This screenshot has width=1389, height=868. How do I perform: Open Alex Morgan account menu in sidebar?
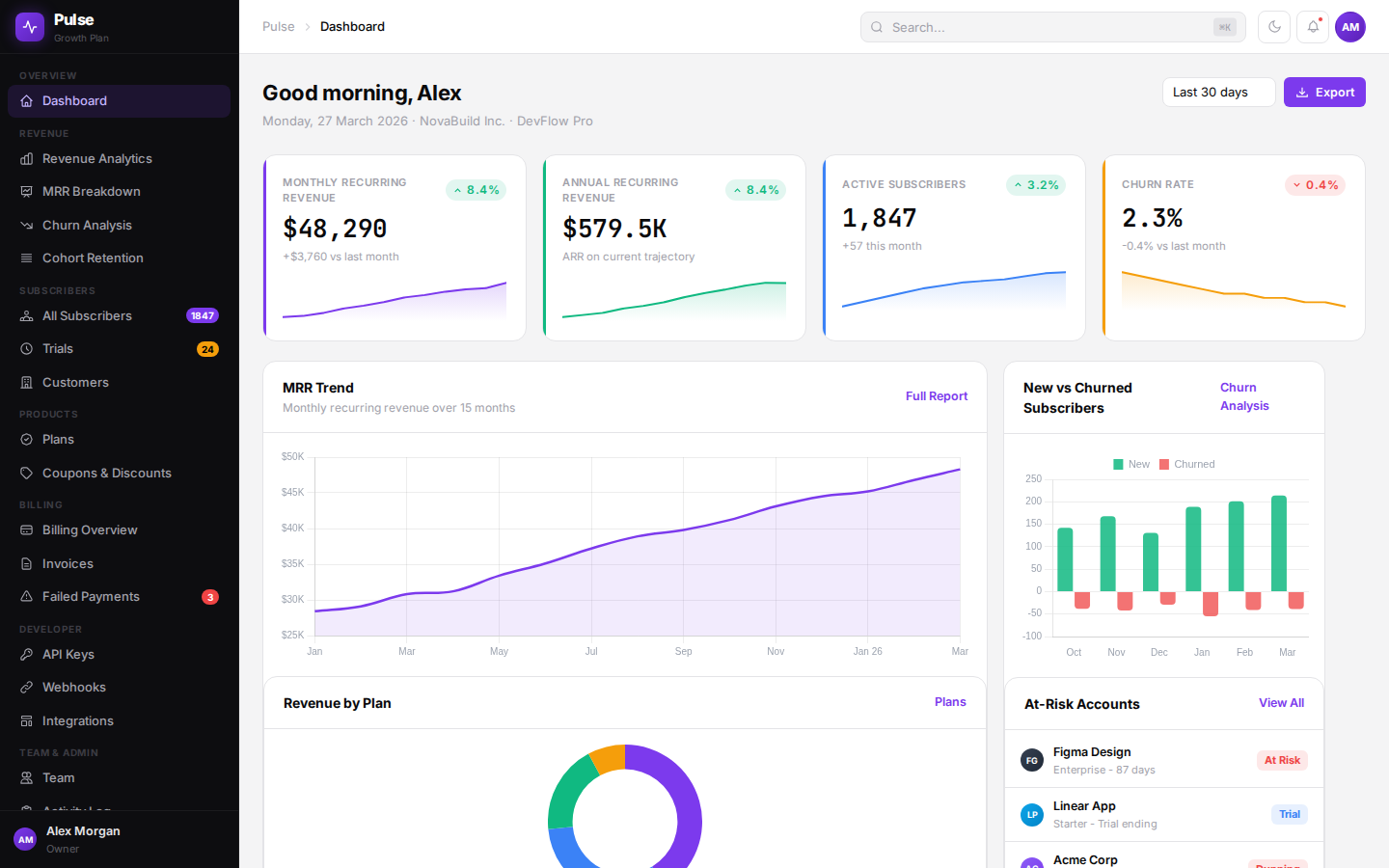(x=120, y=839)
